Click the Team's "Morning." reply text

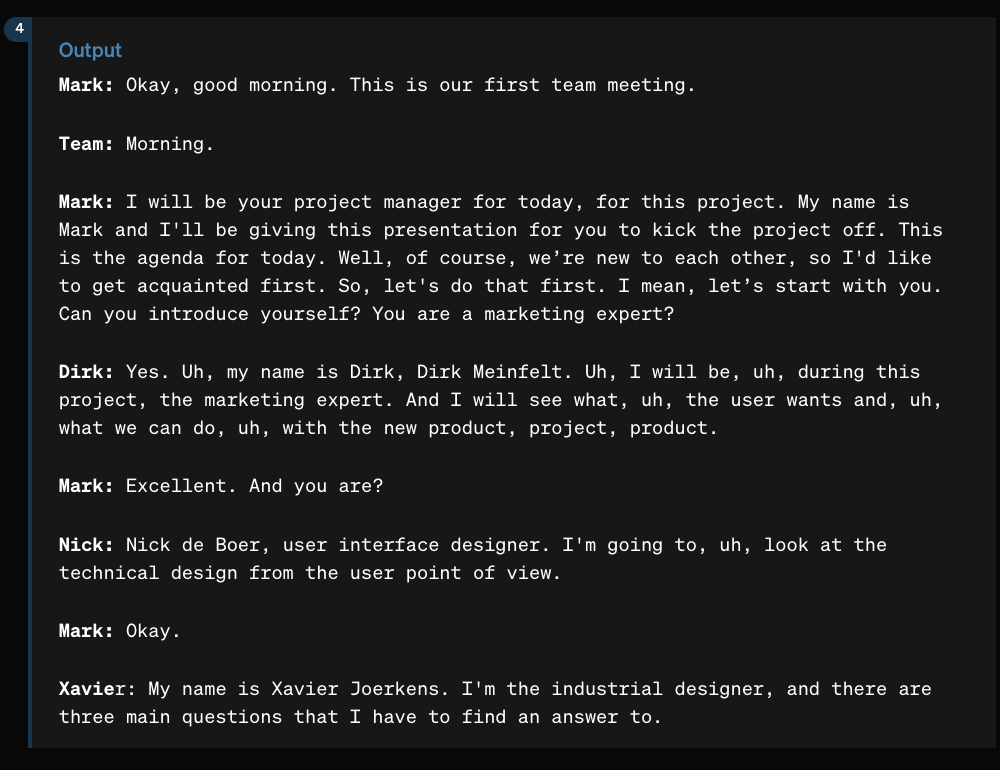pos(170,144)
